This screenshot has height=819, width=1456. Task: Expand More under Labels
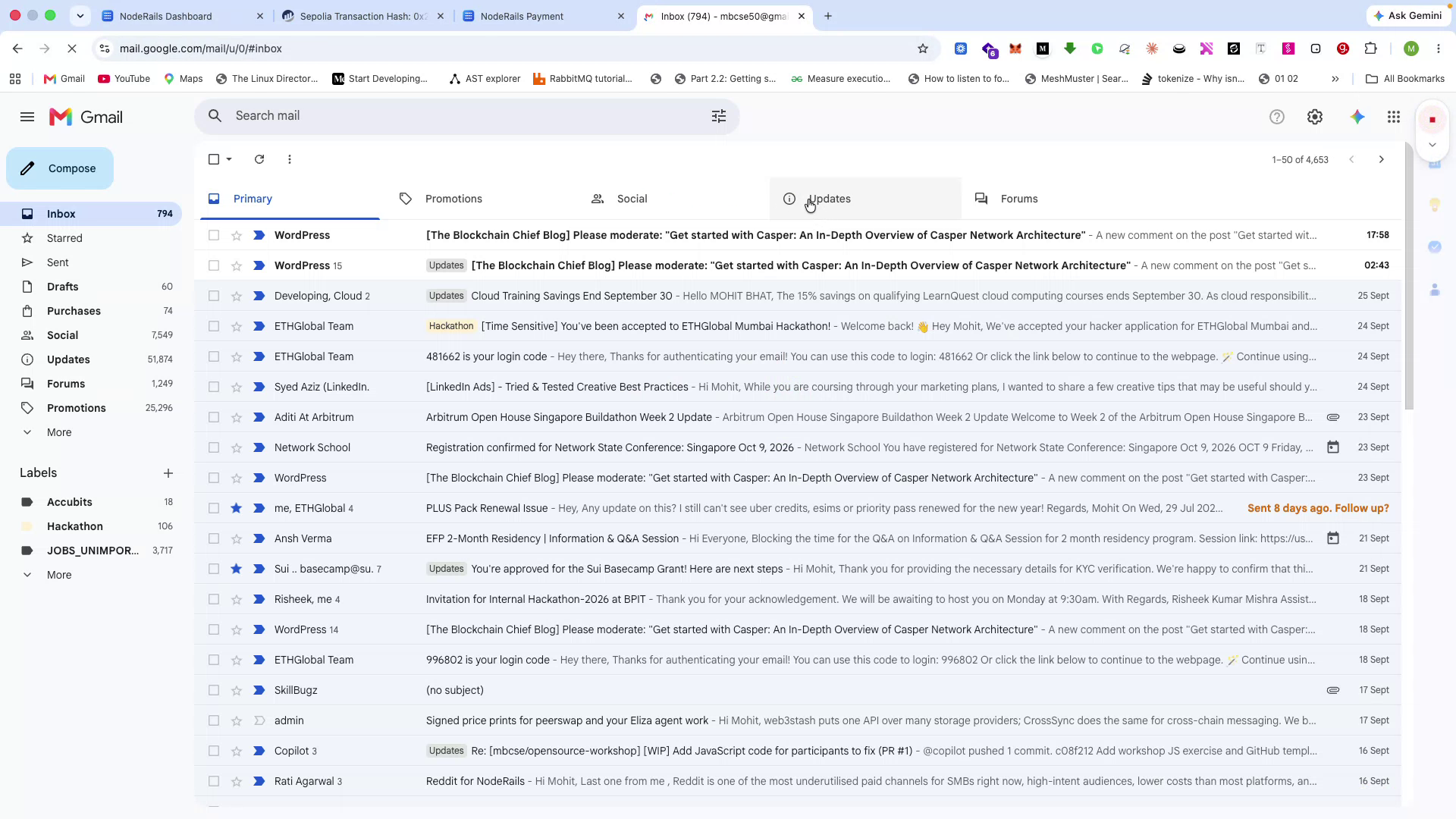click(59, 575)
